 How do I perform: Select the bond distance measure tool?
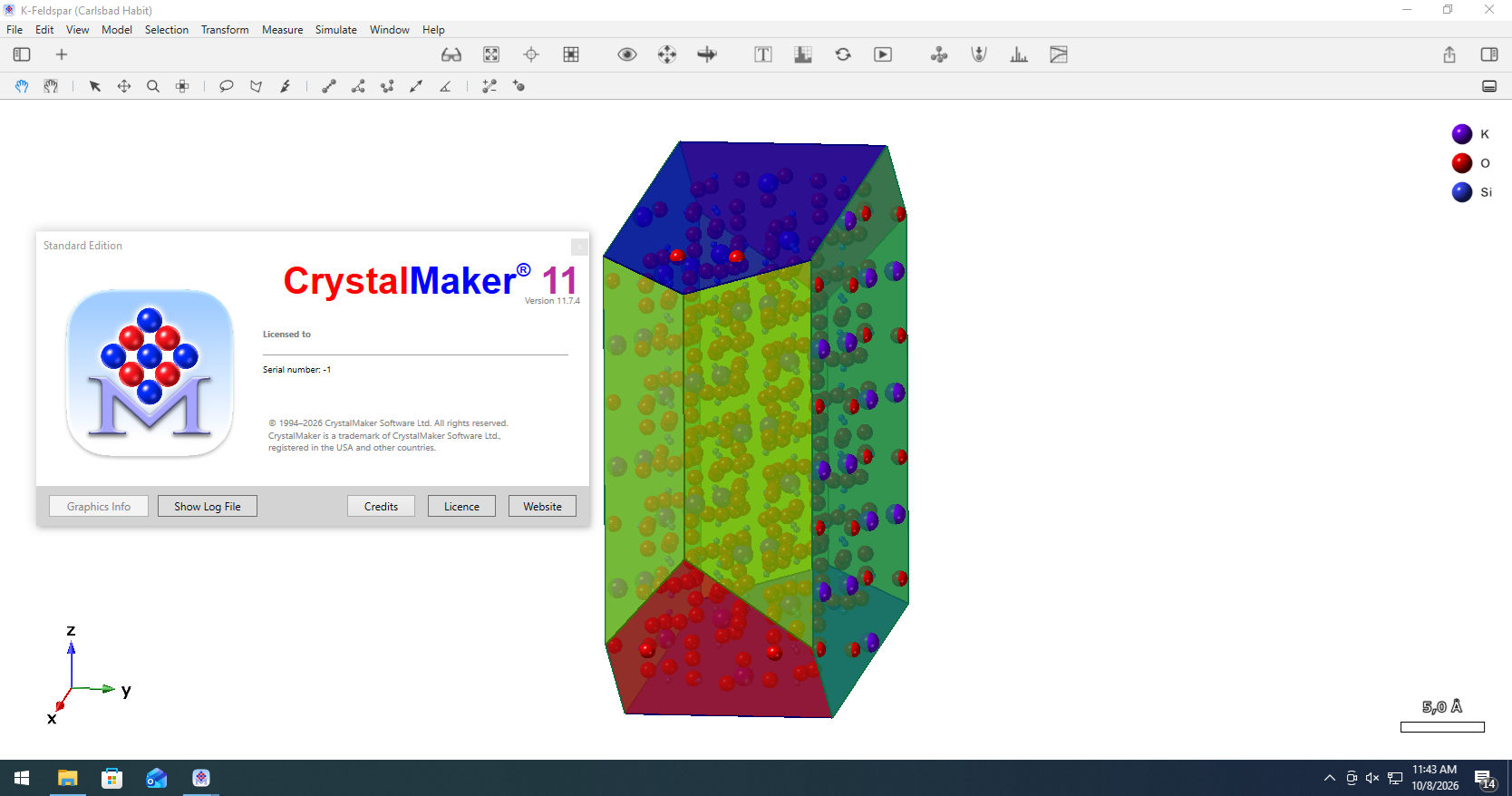click(329, 86)
